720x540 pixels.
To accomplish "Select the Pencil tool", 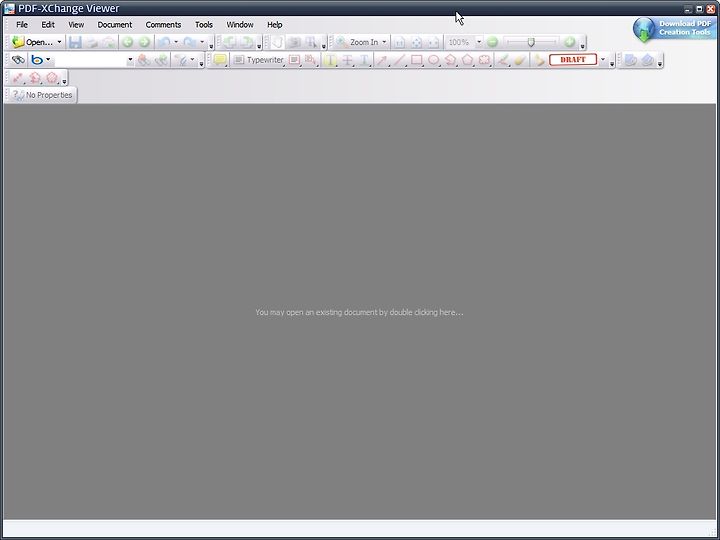I will tap(503, 60).
